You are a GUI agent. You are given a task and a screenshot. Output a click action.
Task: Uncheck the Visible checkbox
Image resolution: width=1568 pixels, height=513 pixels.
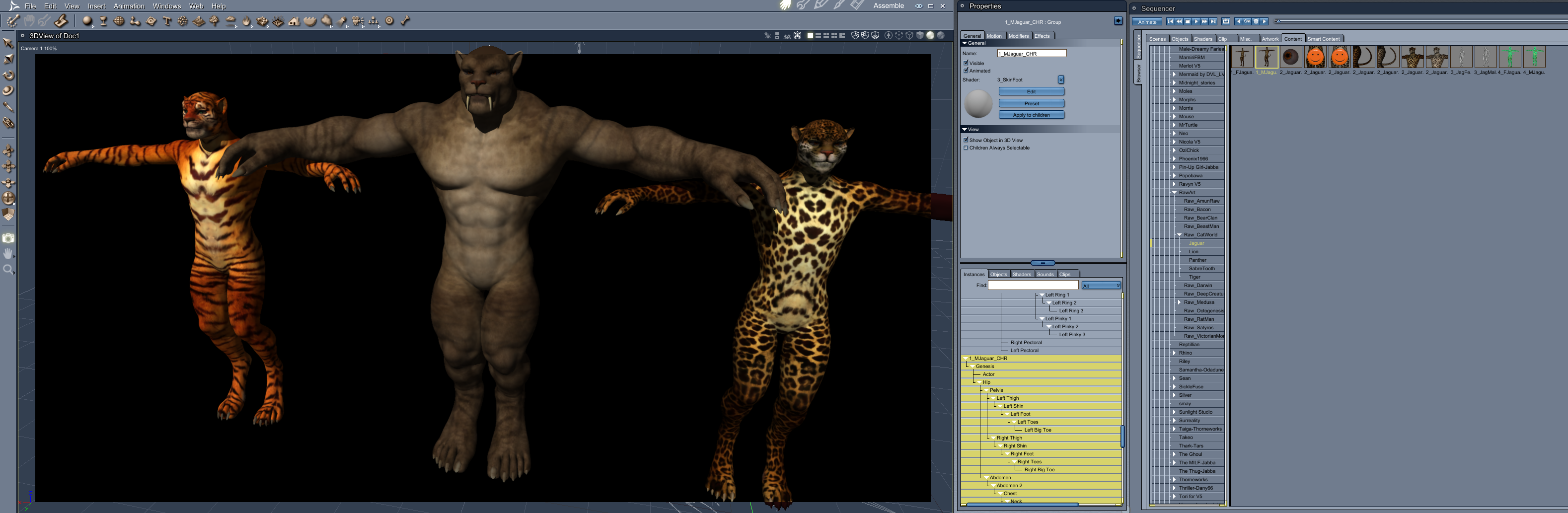(x=966, y=63)
